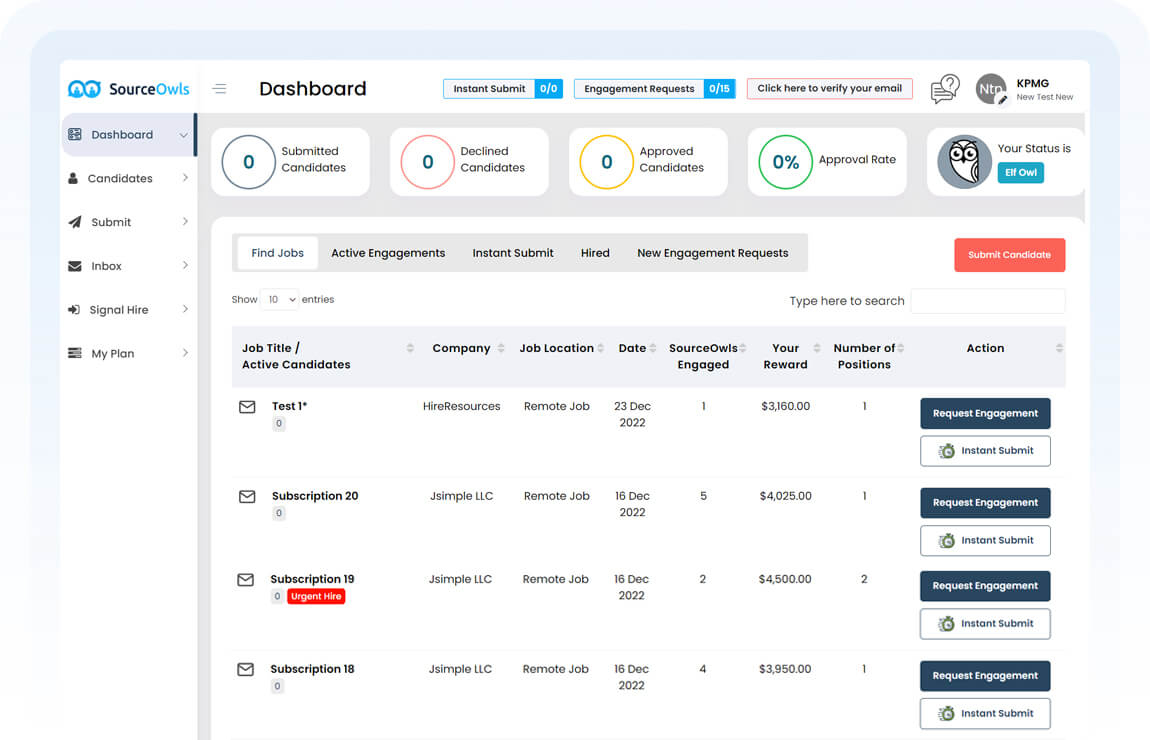This screenshot has width=1150, height=740.
Task: Click the Declined Candidates count circle
Action: coord(428,162)
